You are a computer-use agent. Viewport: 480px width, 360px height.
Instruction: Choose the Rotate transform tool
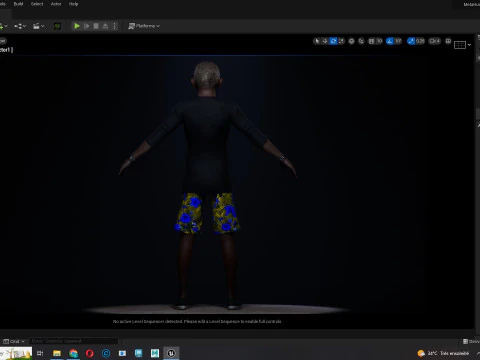tap(333, 41)
